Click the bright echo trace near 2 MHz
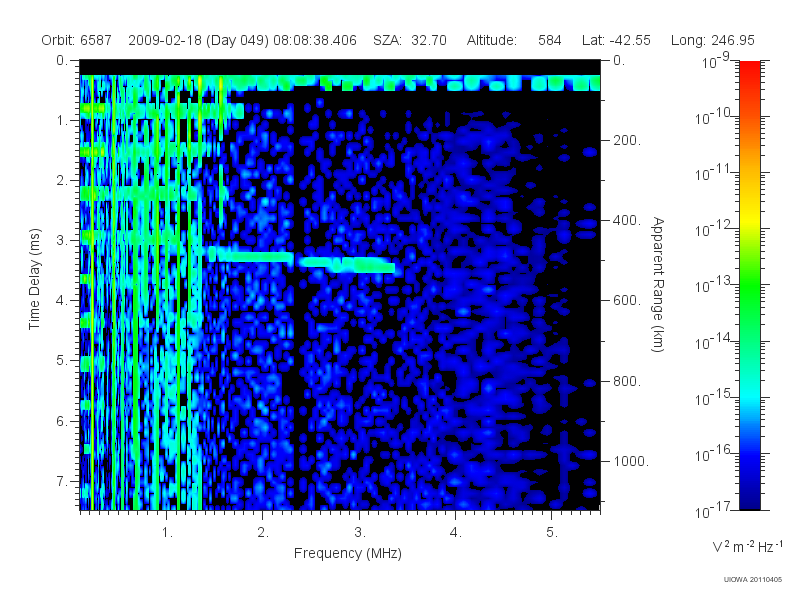Viewport: 800px width, 600px height. (251, 255)
